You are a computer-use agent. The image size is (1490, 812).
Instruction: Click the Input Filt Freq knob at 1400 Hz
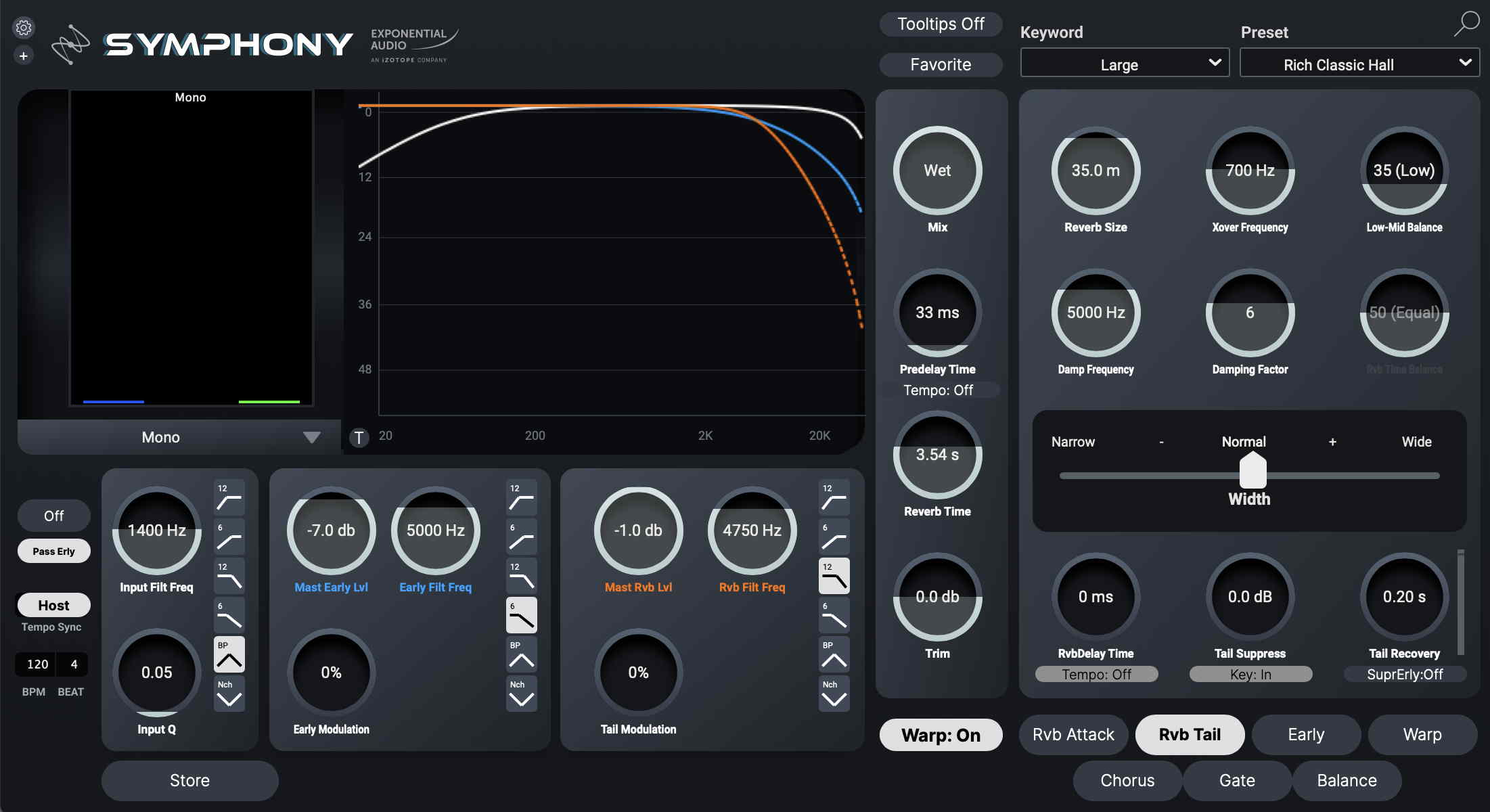point(156,531)
